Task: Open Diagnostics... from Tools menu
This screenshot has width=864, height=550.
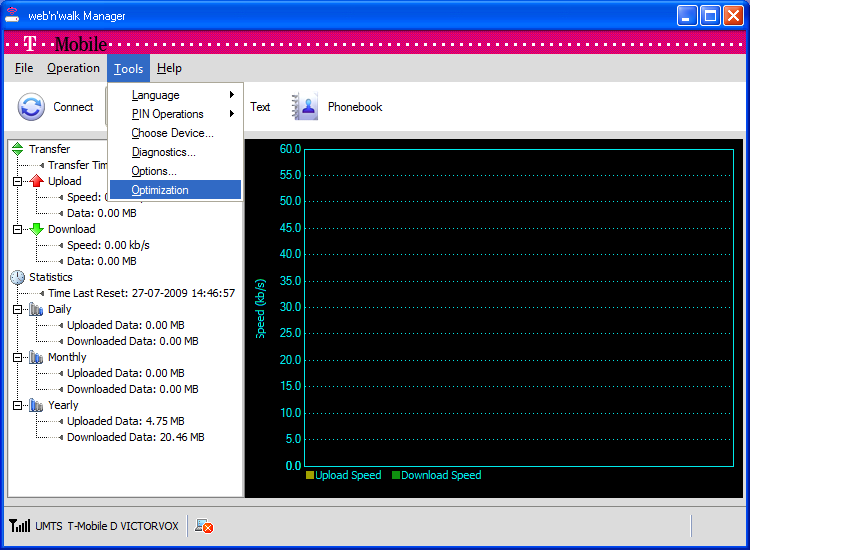Action: (175, 152)
